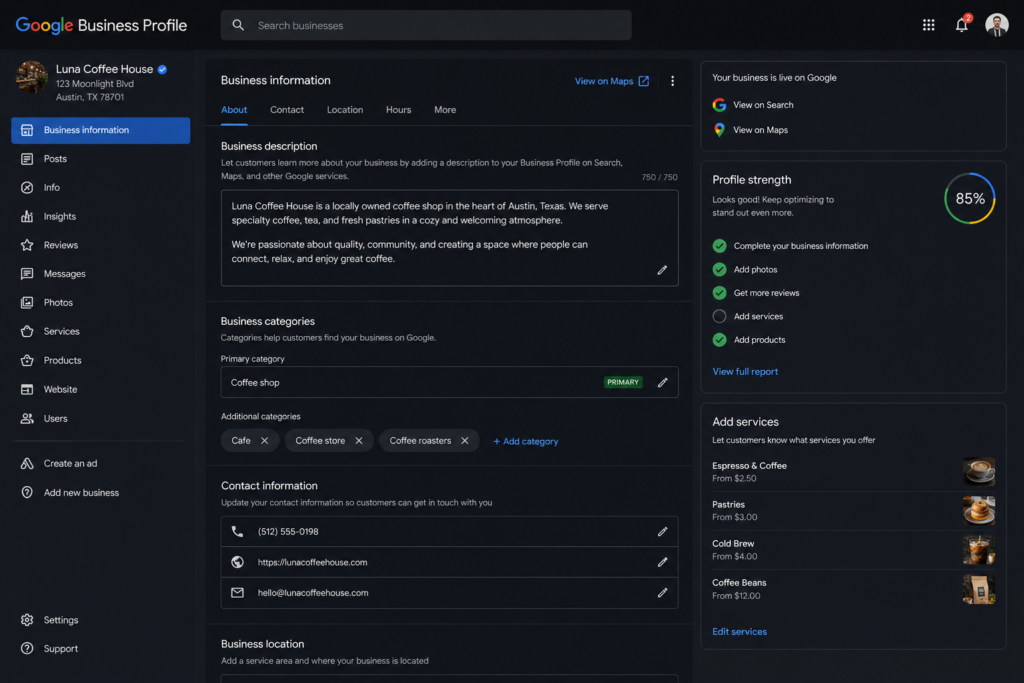Viewport: 1024px width, 683px height.
Task: Click the PRIMARY badge
Action: (623, 383)
